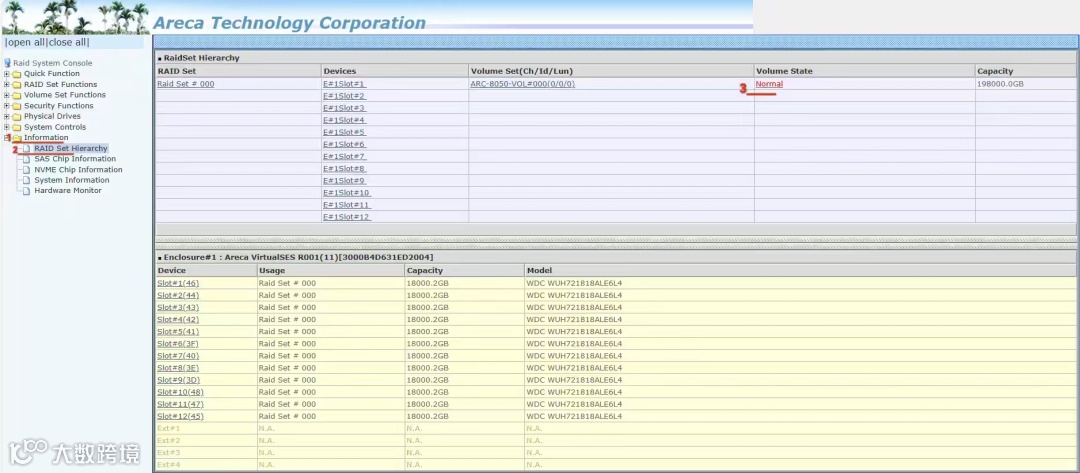Click the Quick Function folder icon
Viewport: 1080px width, 473px height.
click(17, 74)
